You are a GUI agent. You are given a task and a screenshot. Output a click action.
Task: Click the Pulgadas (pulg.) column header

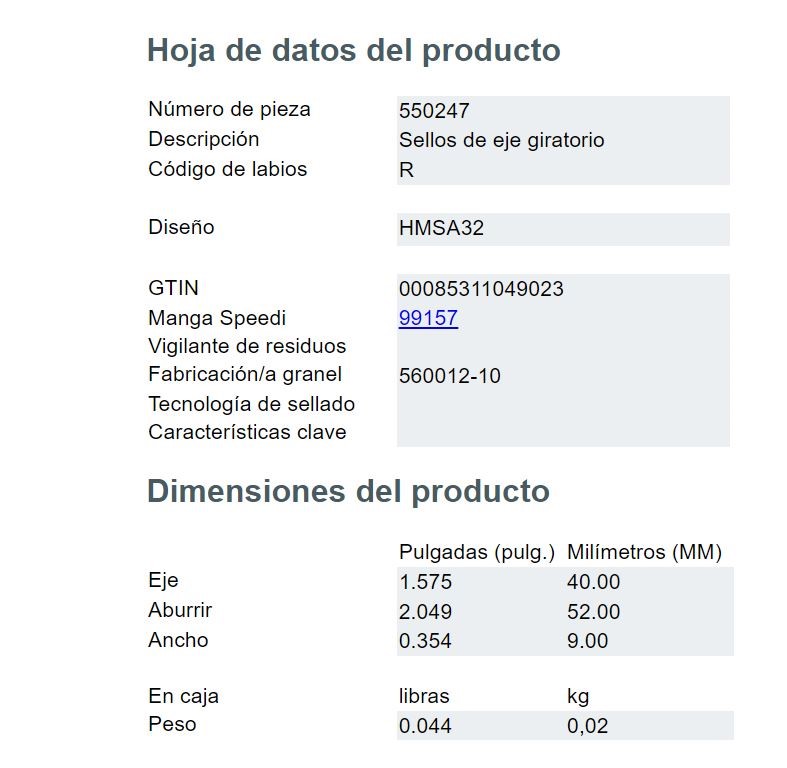tap(477, 552)
